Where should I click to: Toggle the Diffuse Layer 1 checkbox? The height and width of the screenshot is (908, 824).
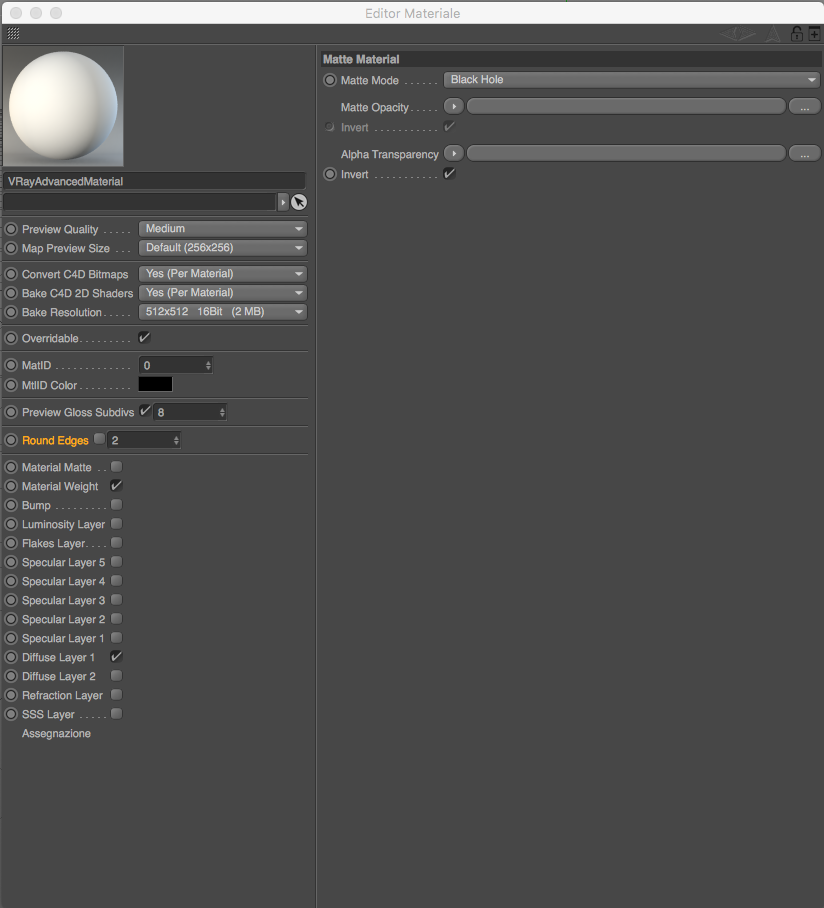[x=116, y=656]
